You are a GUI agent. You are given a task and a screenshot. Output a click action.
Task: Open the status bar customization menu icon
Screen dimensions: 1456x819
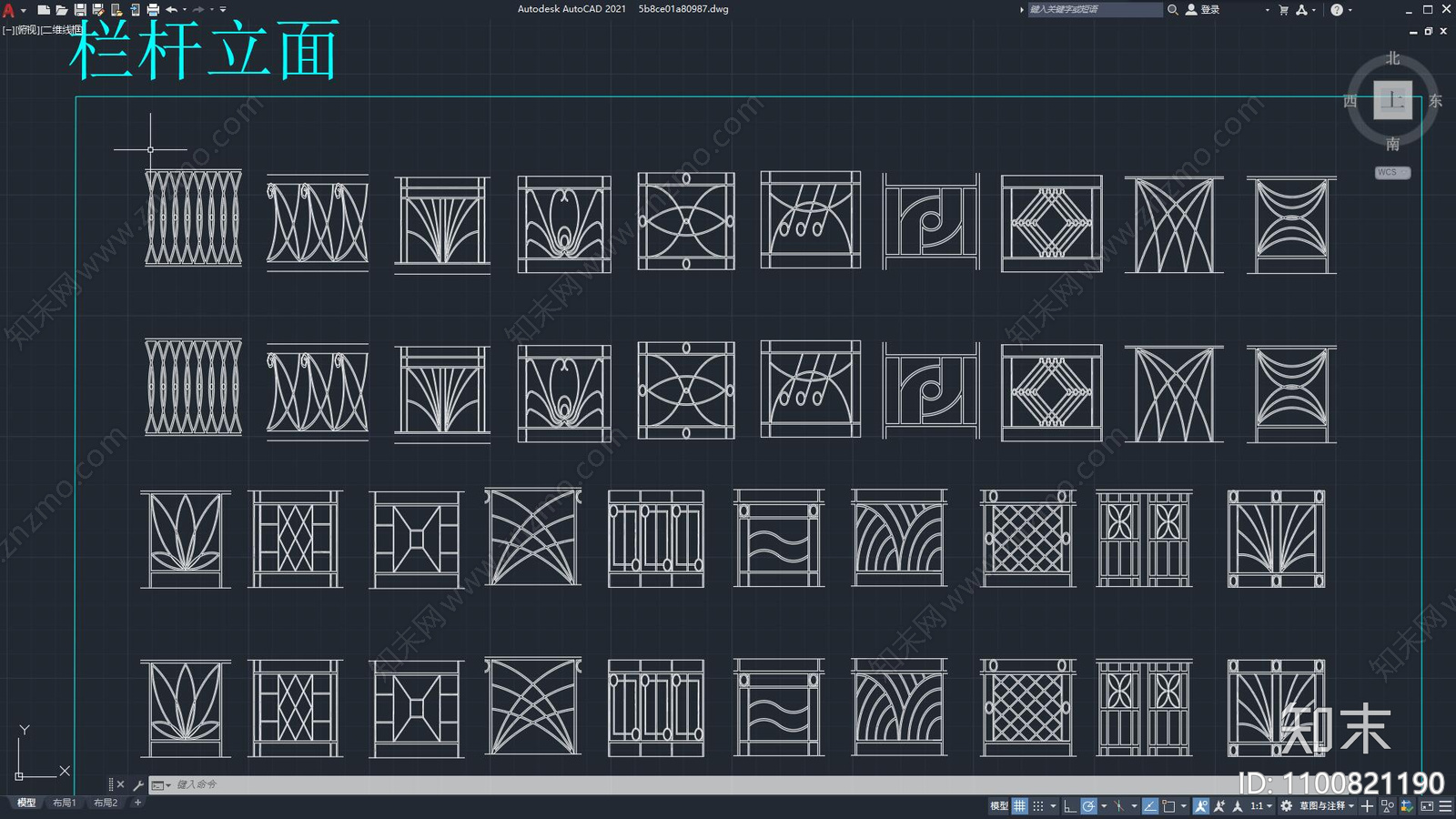tap(1445, 805)
